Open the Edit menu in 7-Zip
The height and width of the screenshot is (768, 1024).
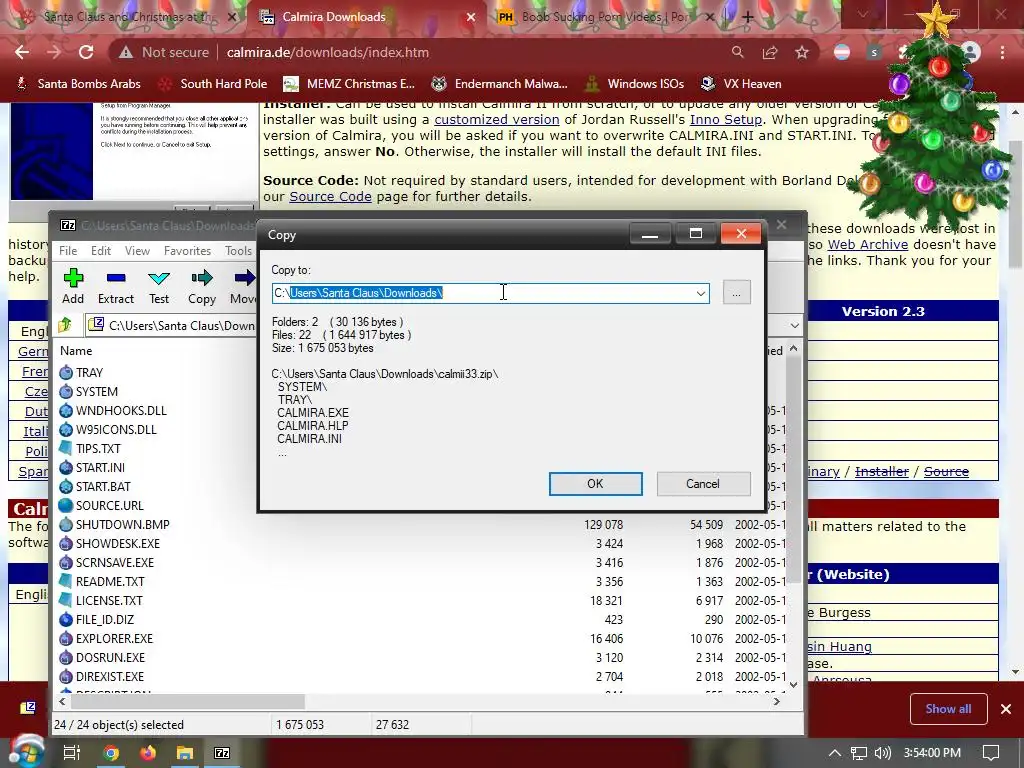pyautogui.click(x=101, y=251)
